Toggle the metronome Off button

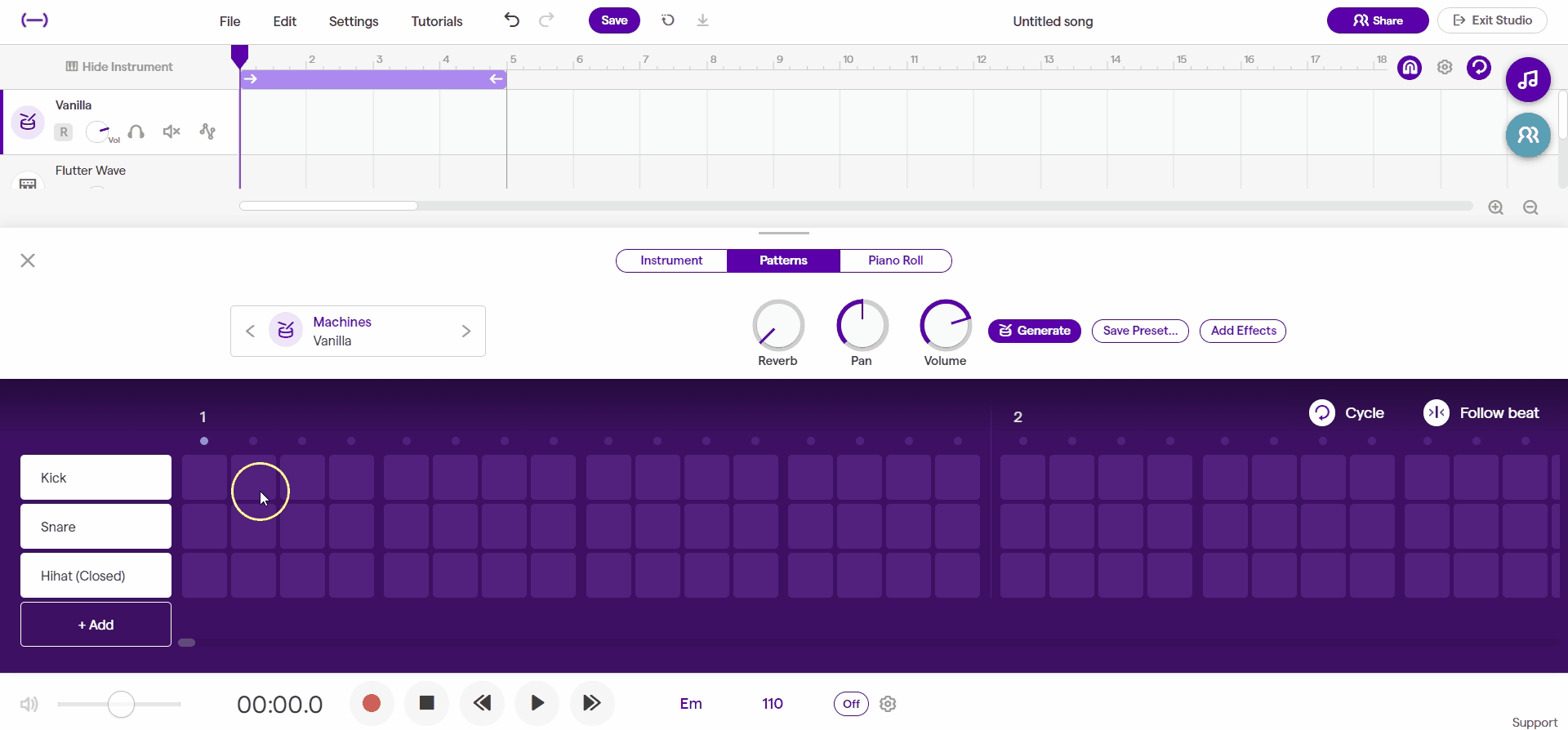point(851,704)
